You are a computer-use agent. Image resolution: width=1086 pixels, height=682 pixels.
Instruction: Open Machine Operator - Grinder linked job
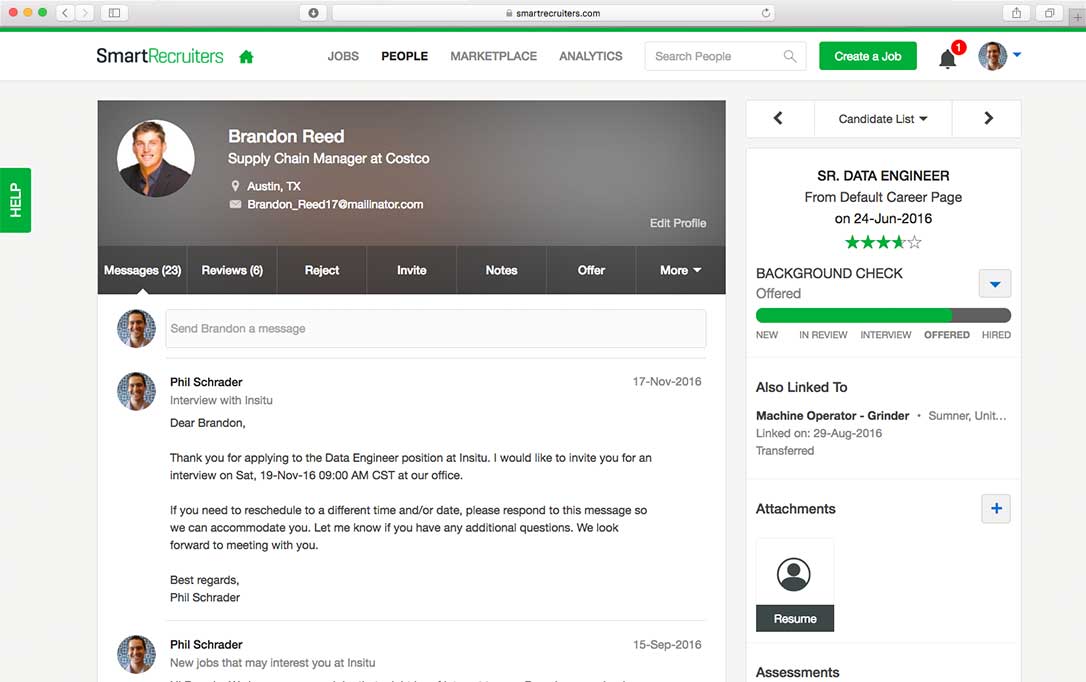tap(832, 415)
